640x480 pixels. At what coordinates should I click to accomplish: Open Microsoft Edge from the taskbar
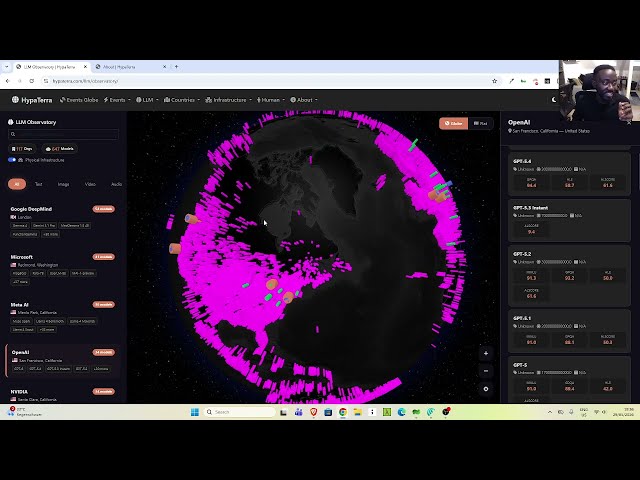coord(402,412)
